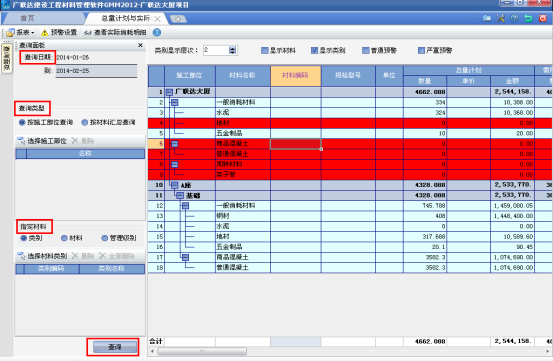Decrease the 类别显示层次 spinner value
The height and width of the screenshot is (361, 553).
[x=232, y=53]
